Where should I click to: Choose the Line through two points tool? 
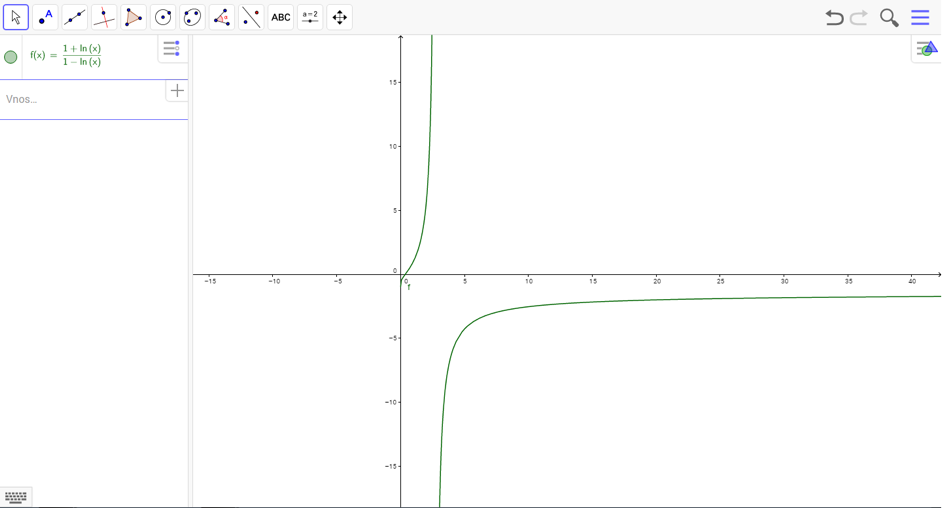(x=75, y=17)
